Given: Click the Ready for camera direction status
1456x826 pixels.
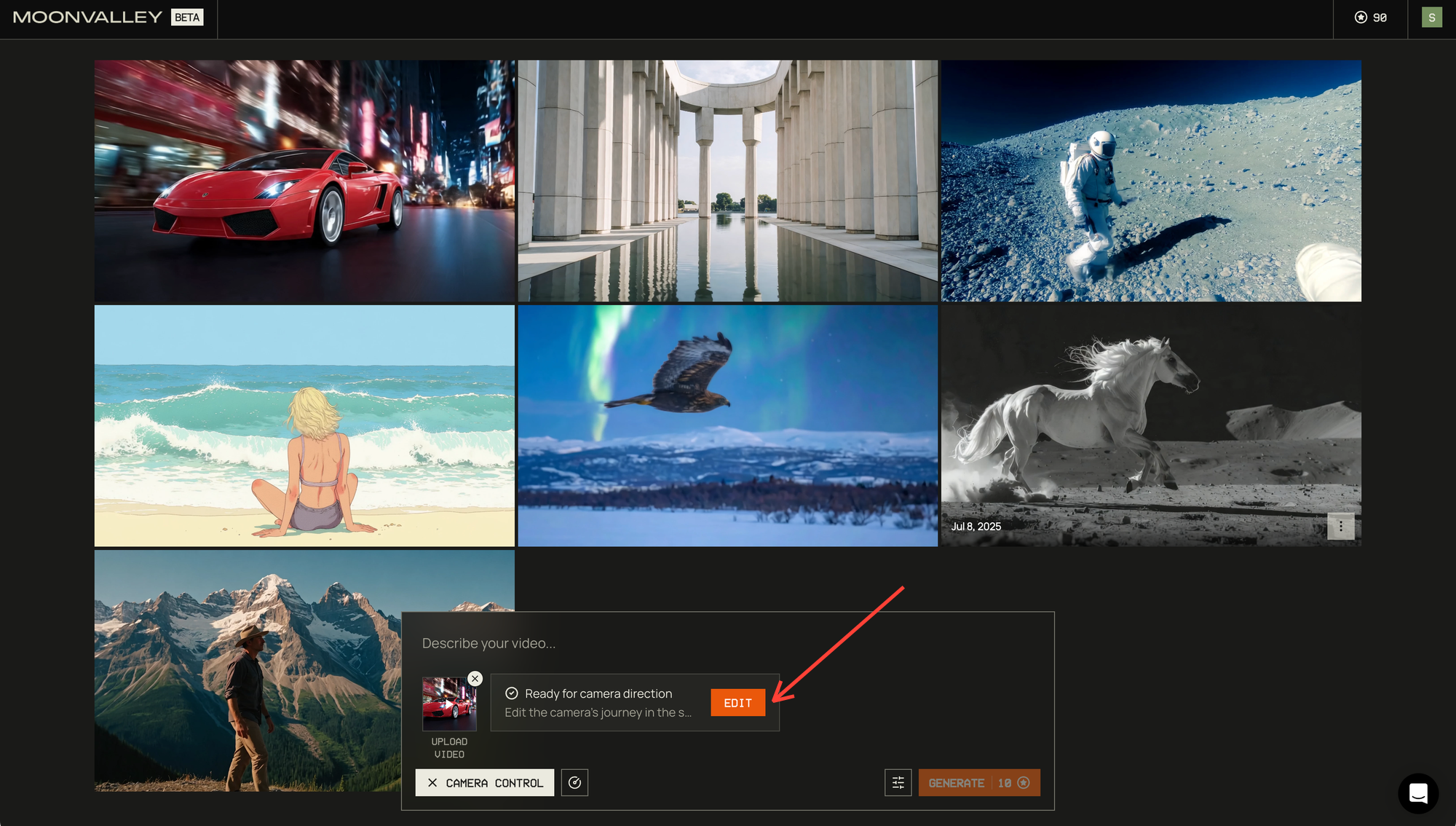Looking at the screenshot, I should click(x=598, y=693).
